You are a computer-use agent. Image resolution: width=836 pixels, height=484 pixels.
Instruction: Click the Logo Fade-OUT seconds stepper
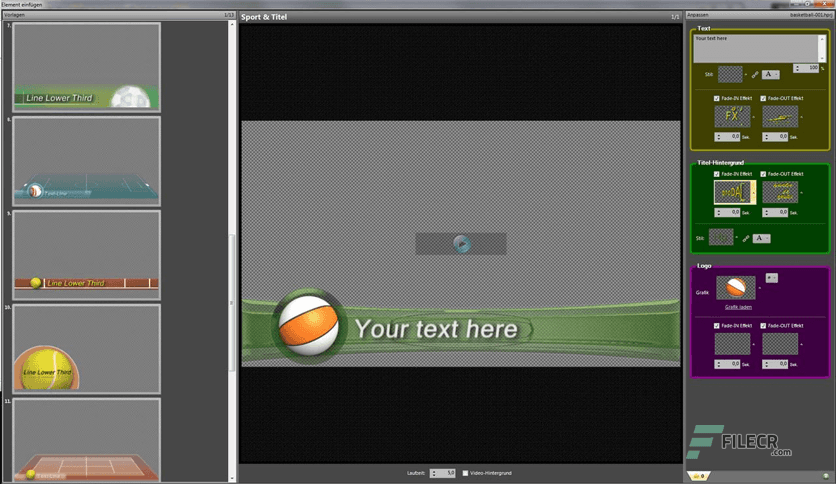pos(775,365)
